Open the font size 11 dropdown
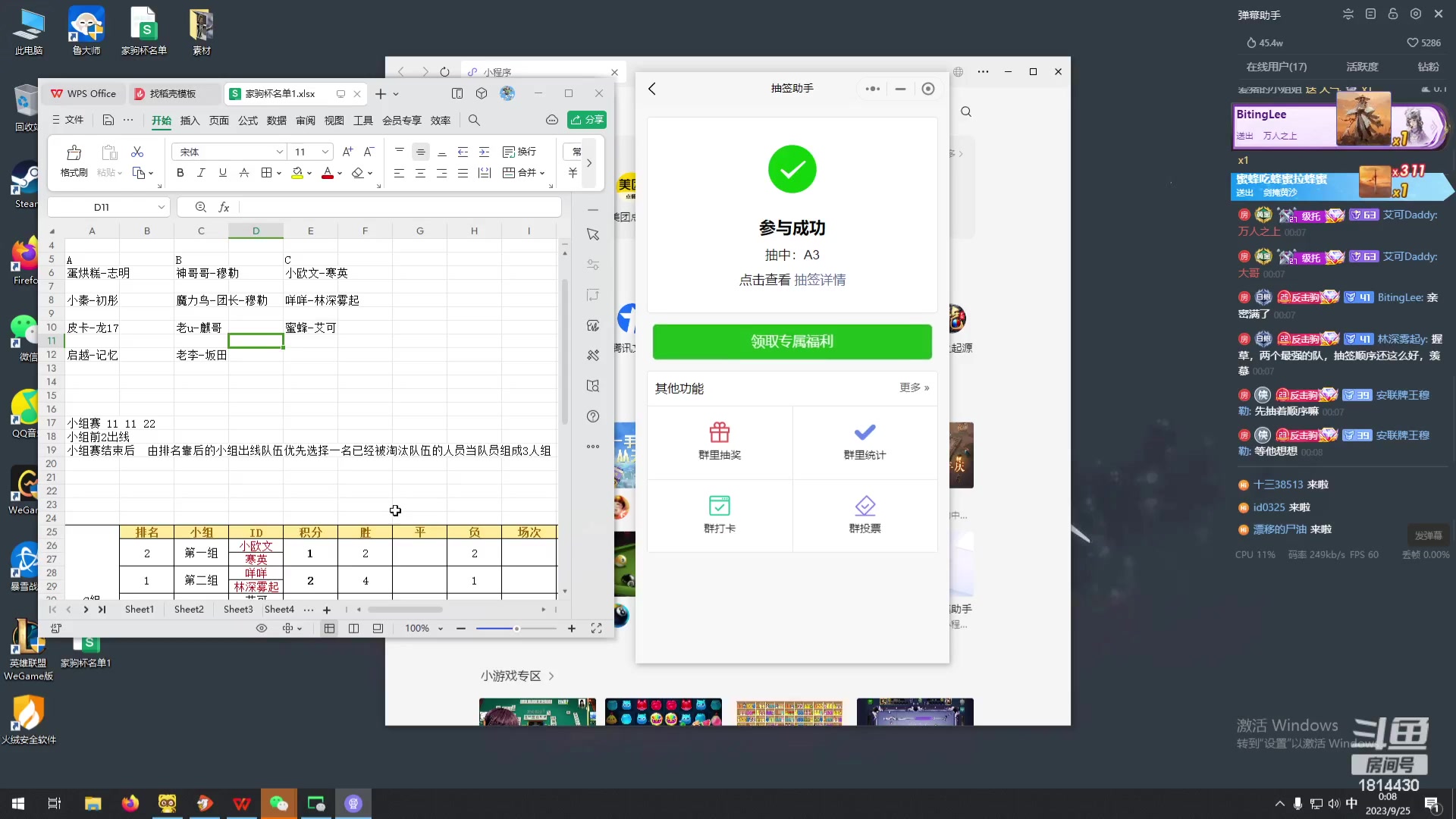 point(325,152)
